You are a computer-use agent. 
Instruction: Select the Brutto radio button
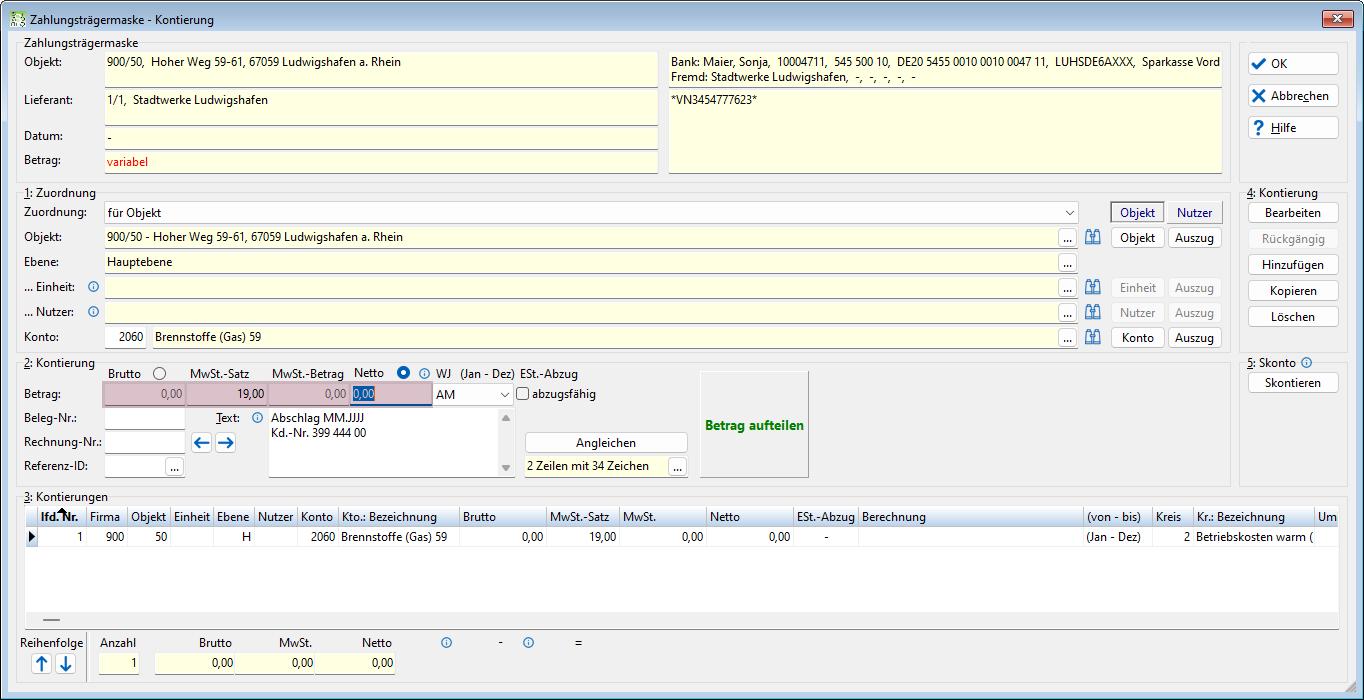[159, 373]
